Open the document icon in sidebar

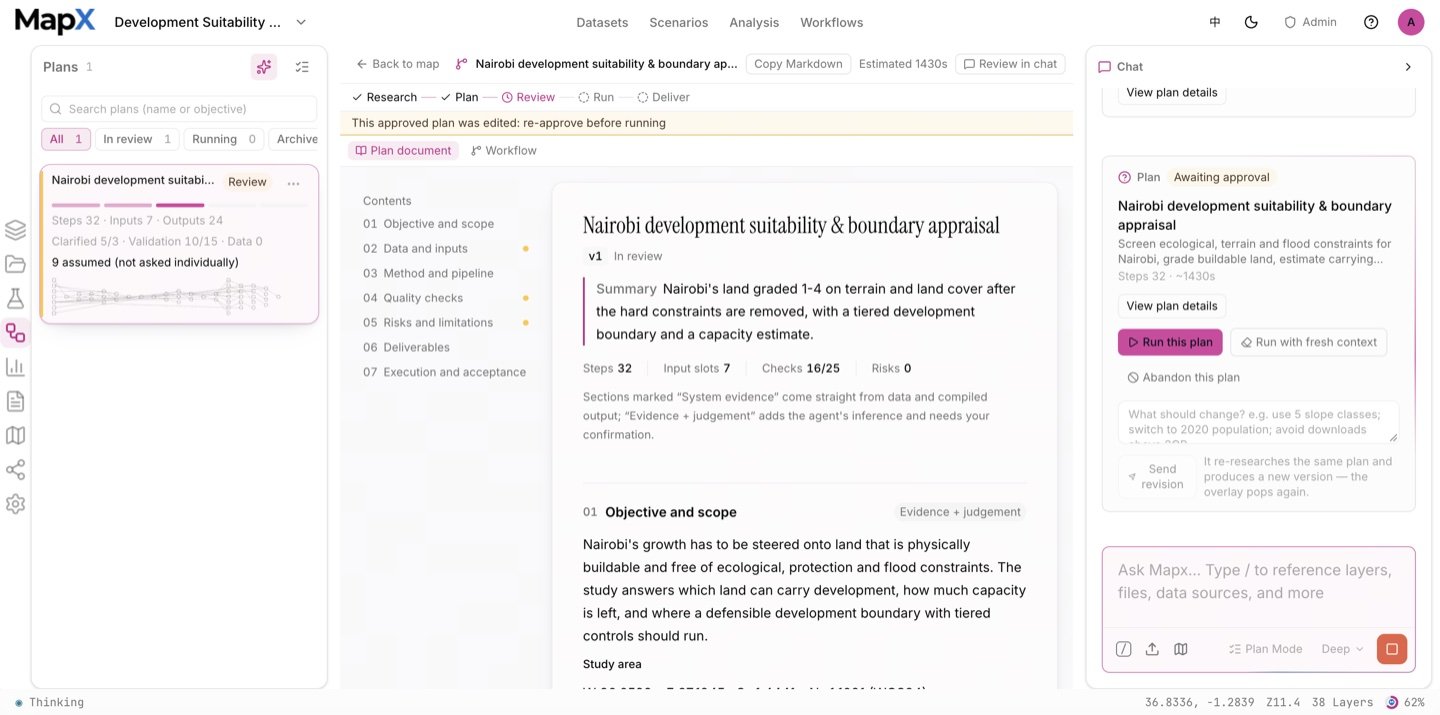click(15, 401)
